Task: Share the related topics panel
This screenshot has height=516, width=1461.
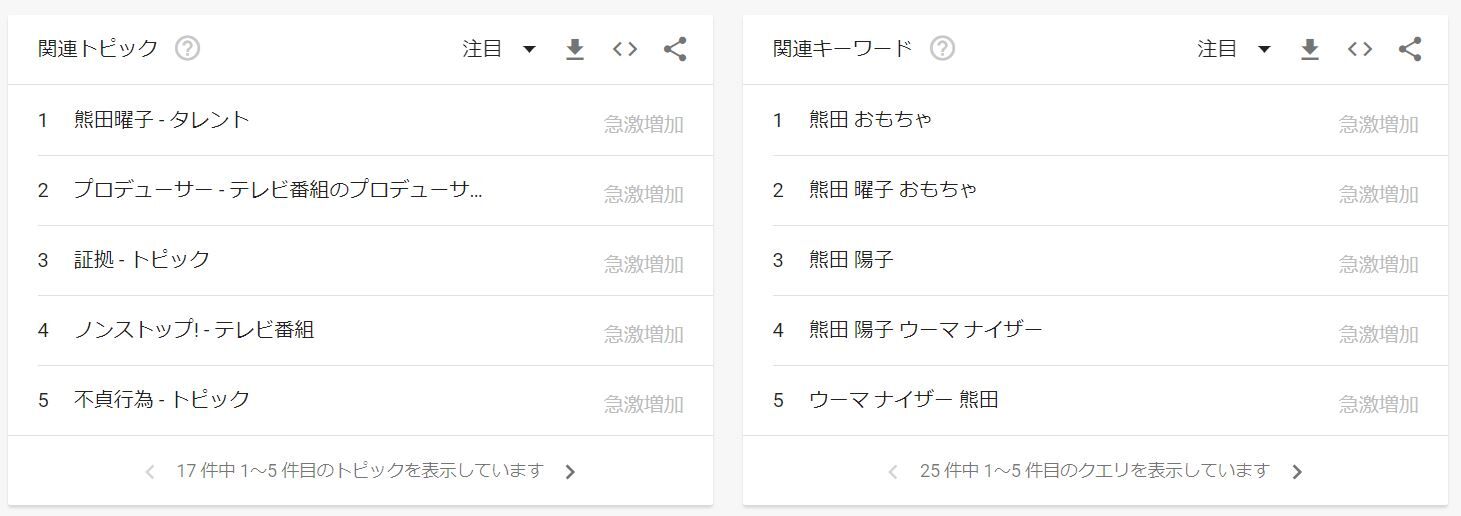Action: [675, 49]
